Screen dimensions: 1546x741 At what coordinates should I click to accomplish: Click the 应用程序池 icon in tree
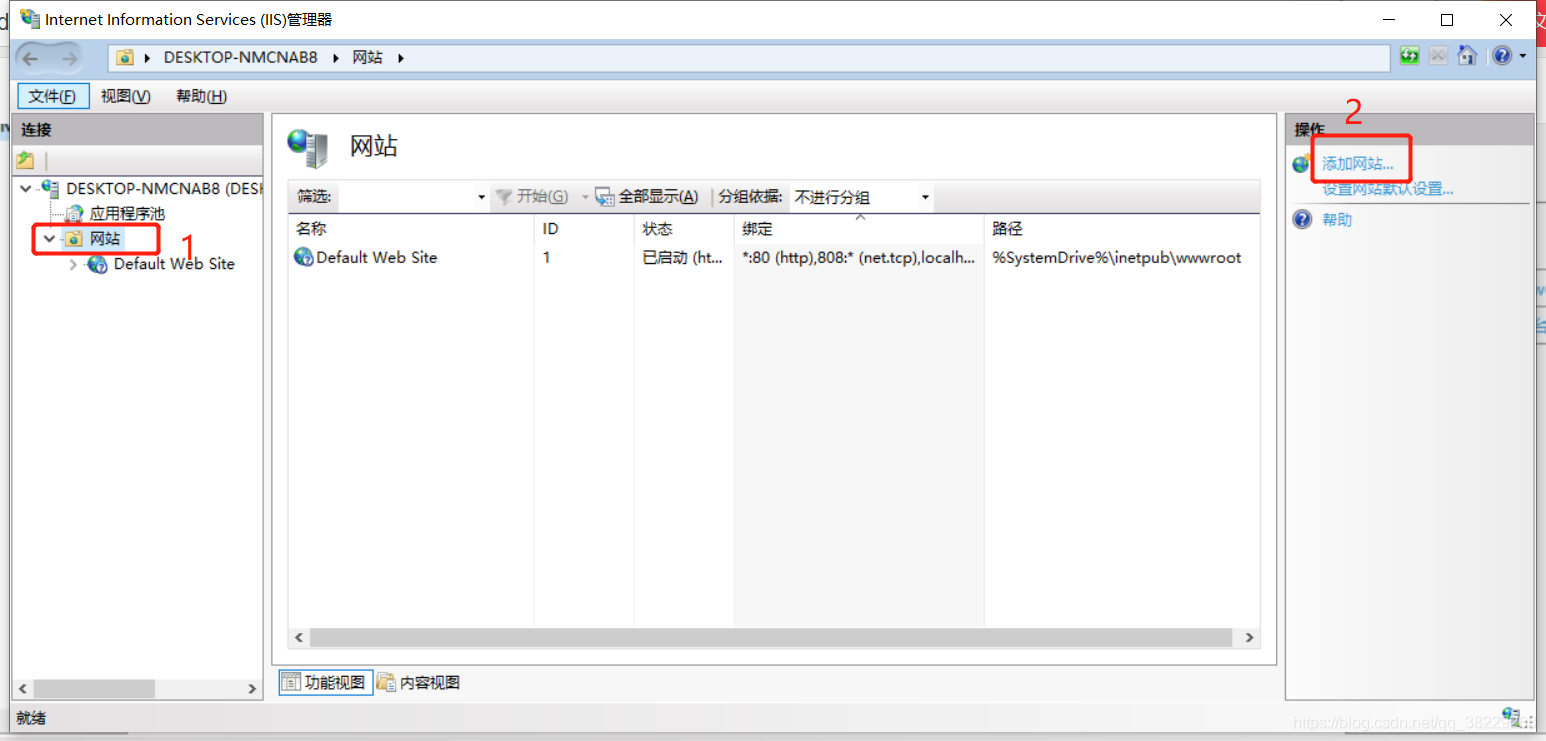click(x=75, y=213)
